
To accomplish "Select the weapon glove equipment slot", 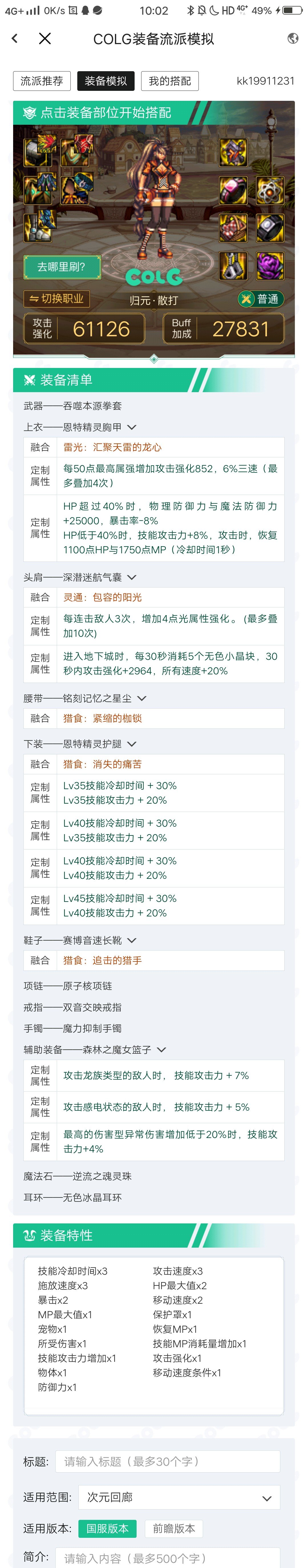I will point(232,152).
